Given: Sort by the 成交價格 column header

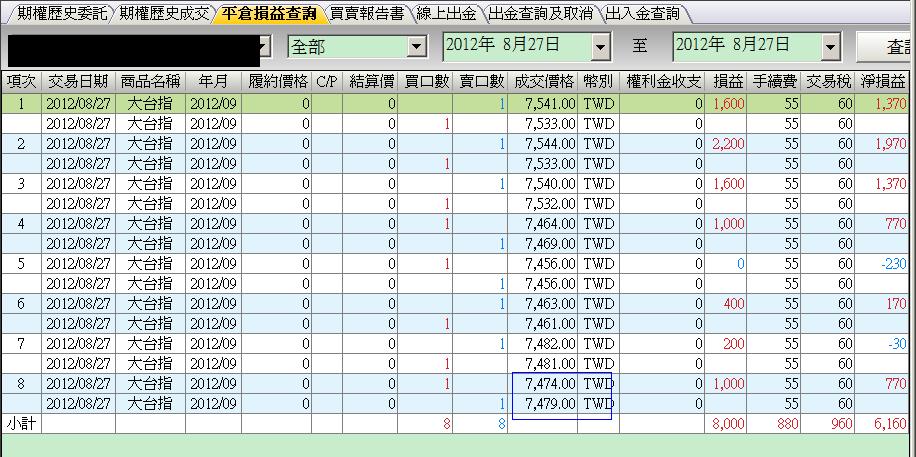Looking at the screenshot, I should pos(543,82).
